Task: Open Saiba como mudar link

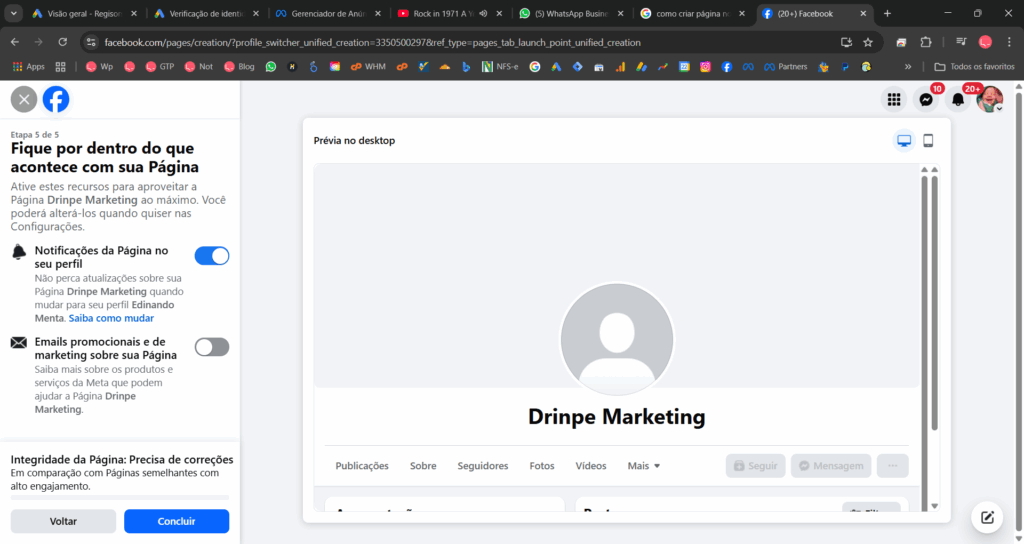Action: tap(111, 318)
